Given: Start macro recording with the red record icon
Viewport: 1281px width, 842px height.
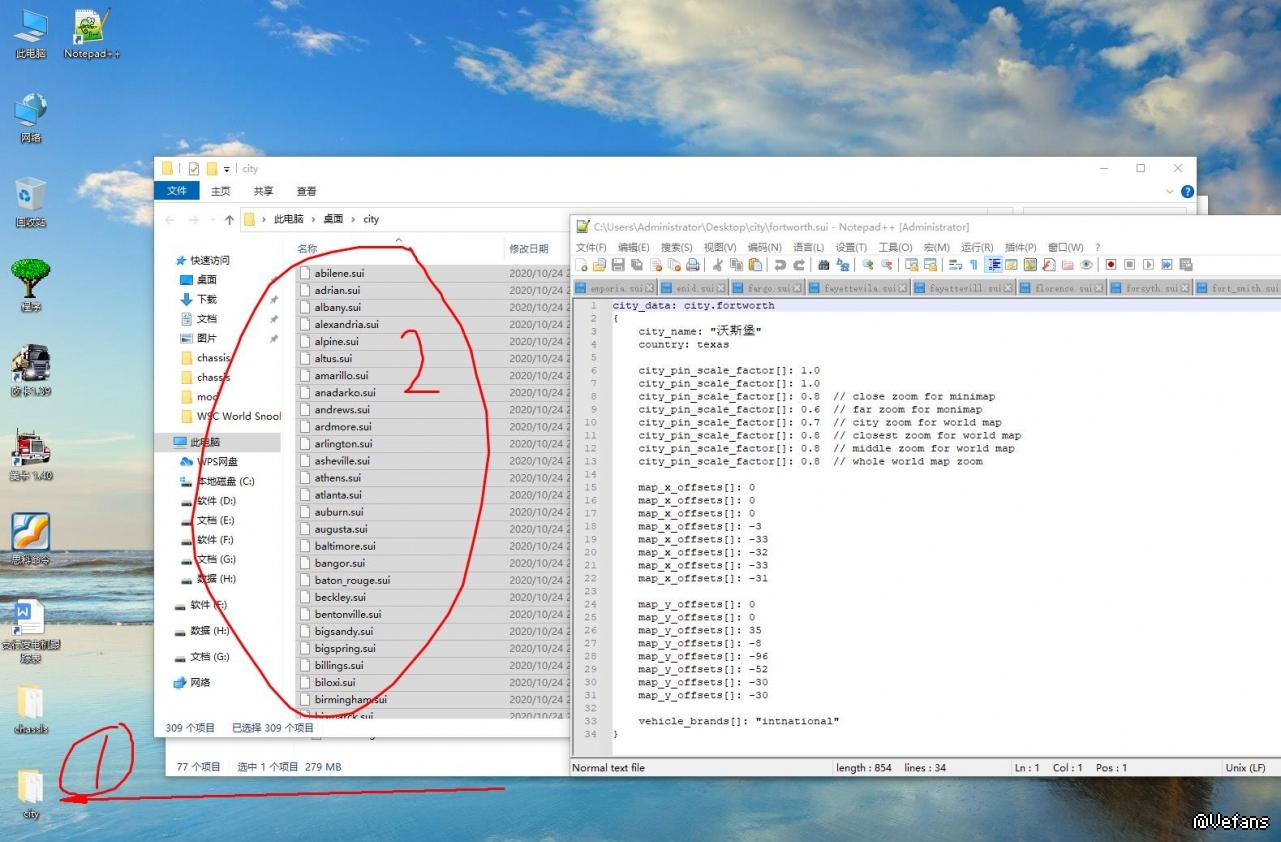Looking at the screenshot, I should click(1110, 265).
